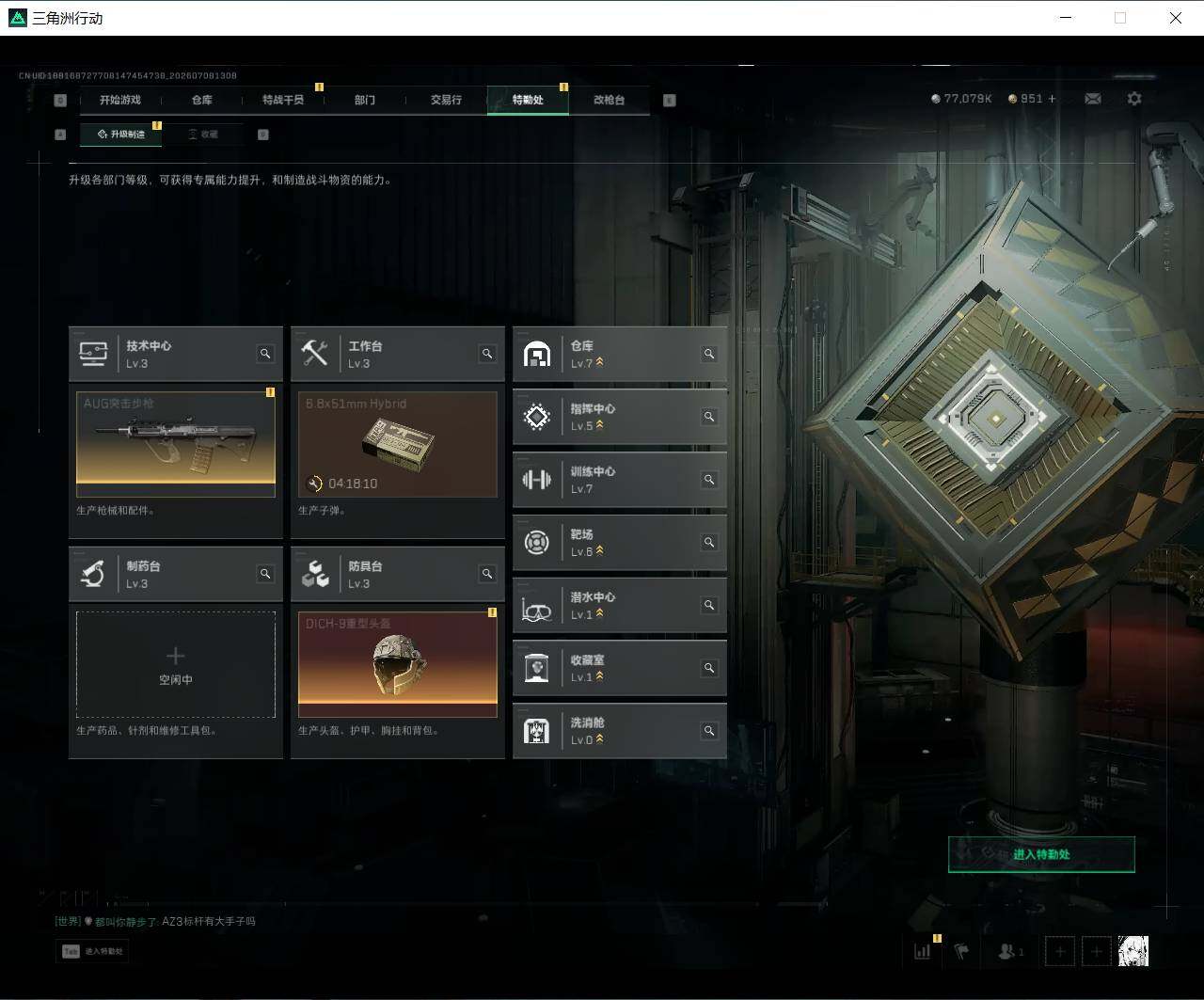Click the warehouse icon on the 仓库 Lv.7 card
This screenshot has width=1204, height=1000.
coord(536,355)
